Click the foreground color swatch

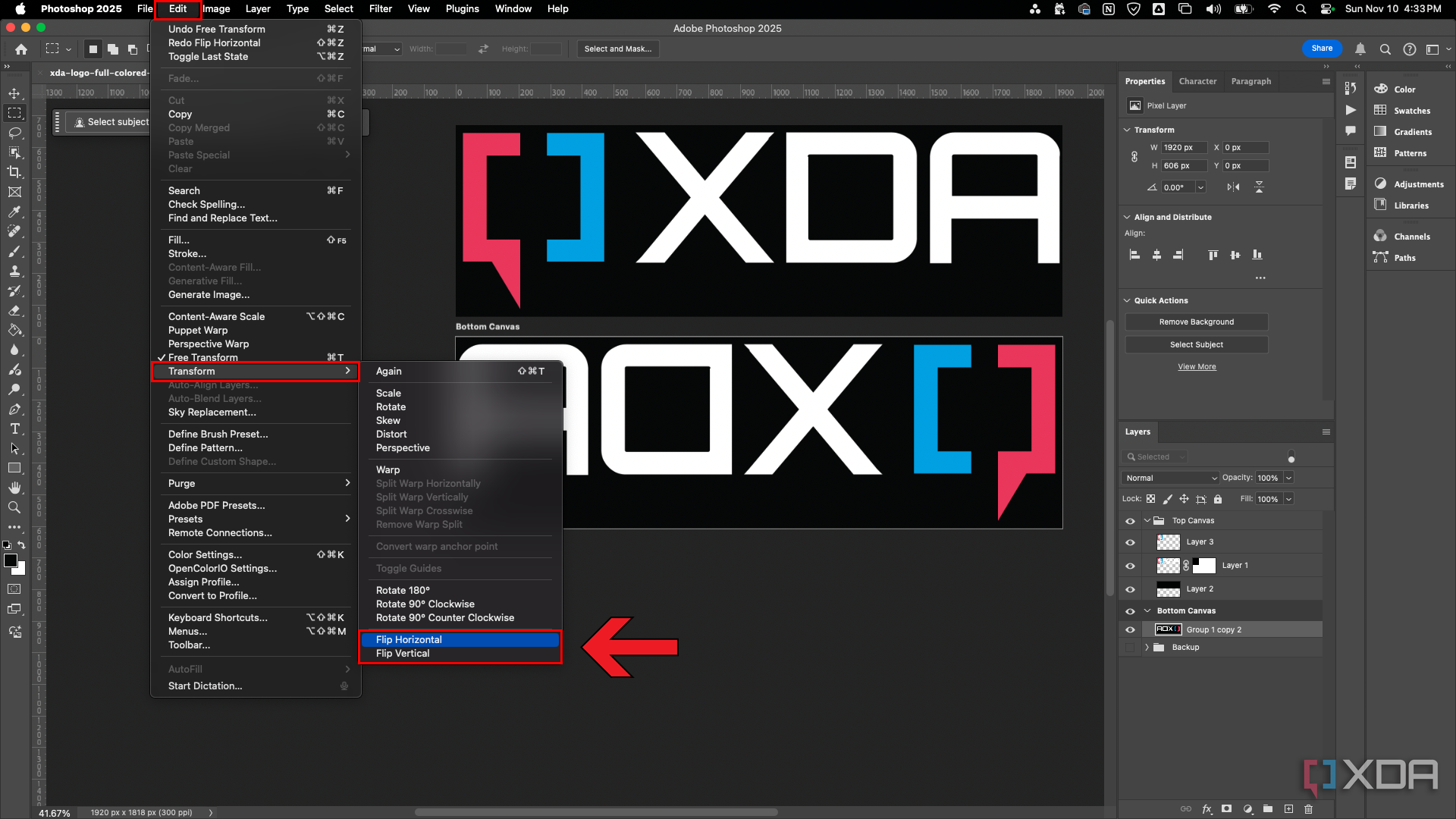11,560
